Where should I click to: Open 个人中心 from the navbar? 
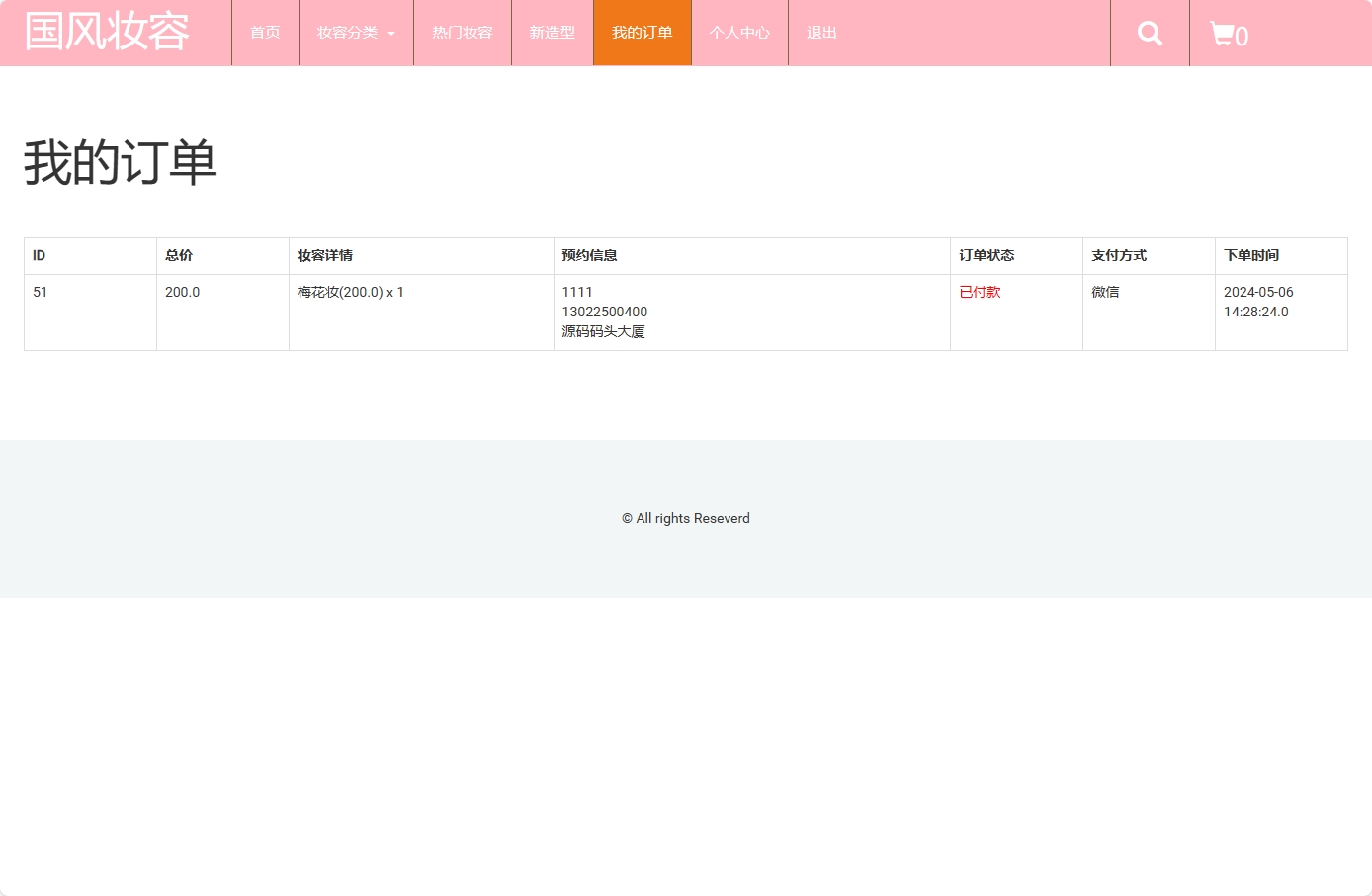[739, 33]
